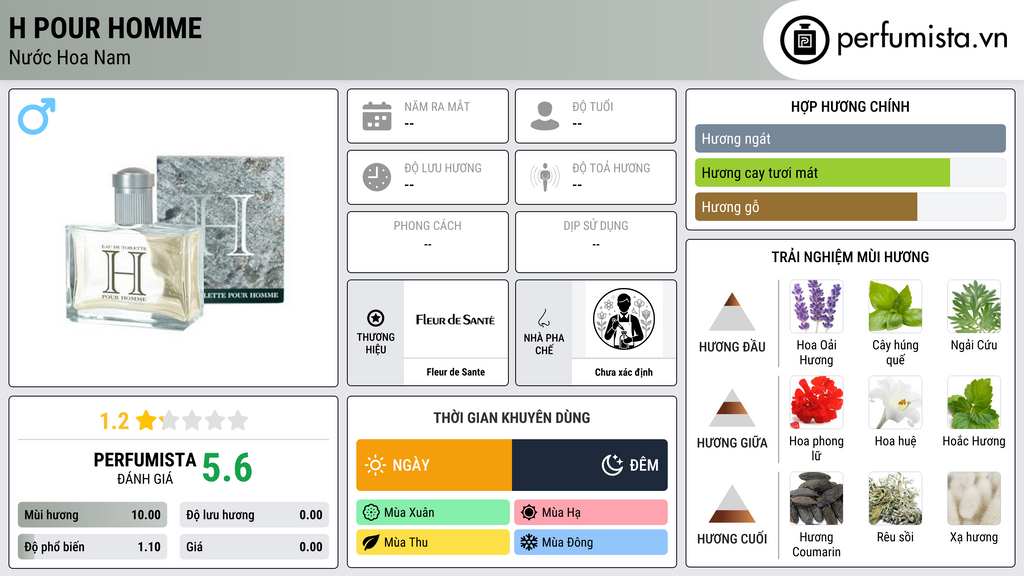
Task: Open the Rêu sồi oakmoss image
Action: pyautogui.click(x=895, y=498)
